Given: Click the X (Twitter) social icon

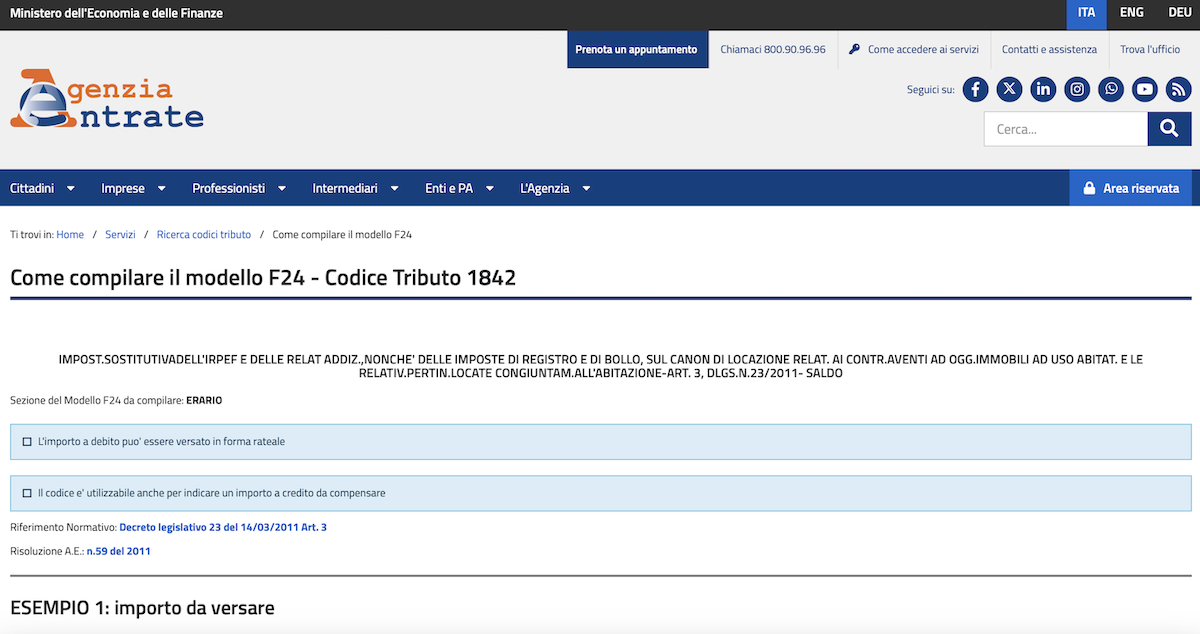Looking at the screenshot, I should point(1009,89).
